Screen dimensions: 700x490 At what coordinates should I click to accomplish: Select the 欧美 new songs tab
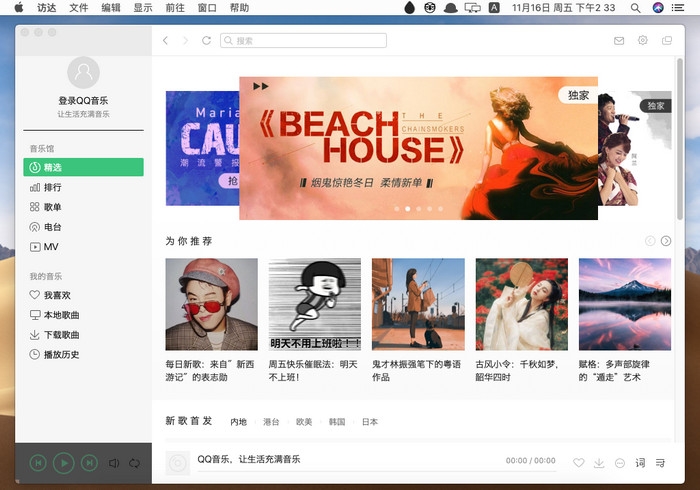(x=304, y=422)
